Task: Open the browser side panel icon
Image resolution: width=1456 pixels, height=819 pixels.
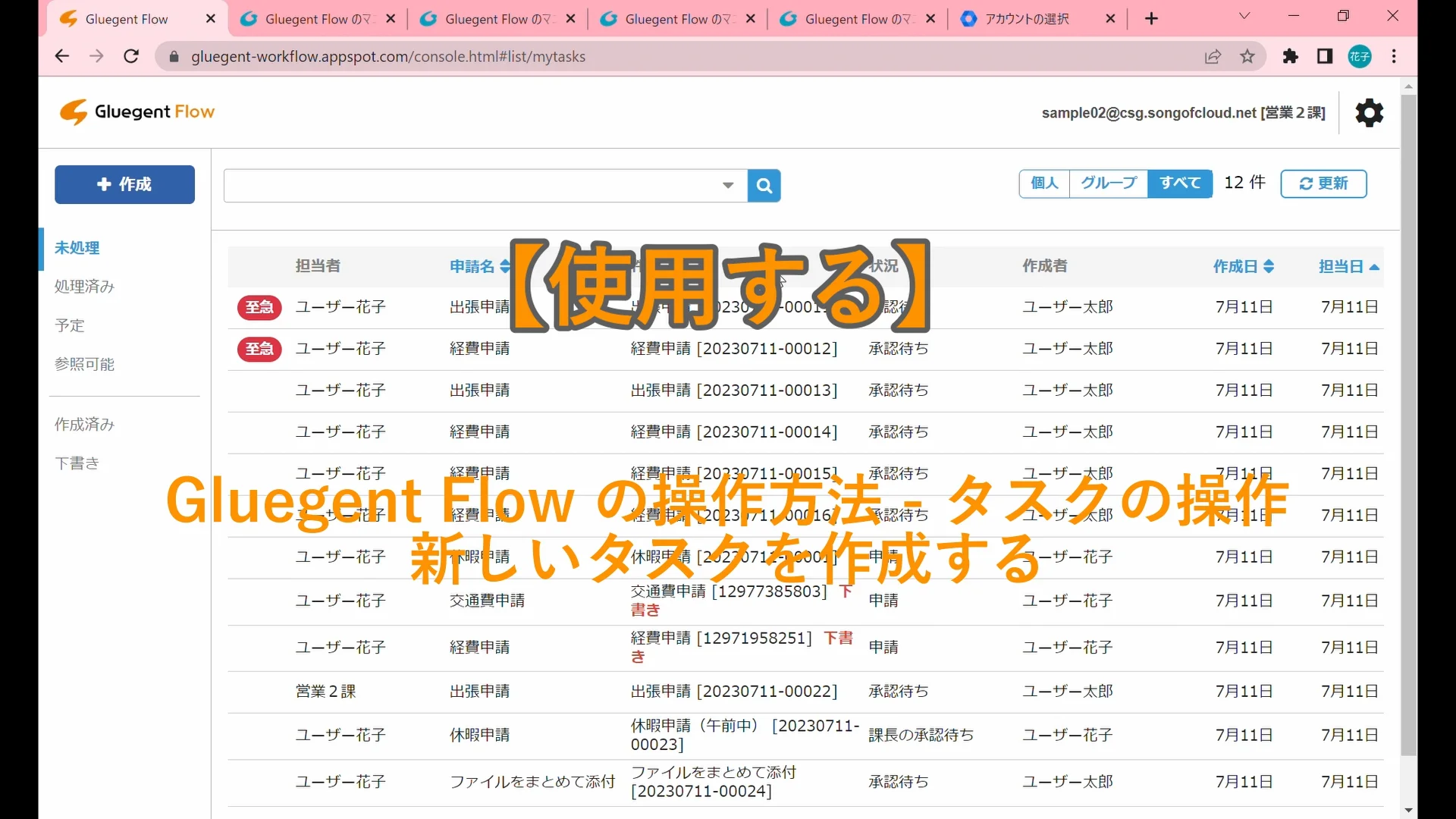Action: pyautogui.click(x=1325, y=57)
